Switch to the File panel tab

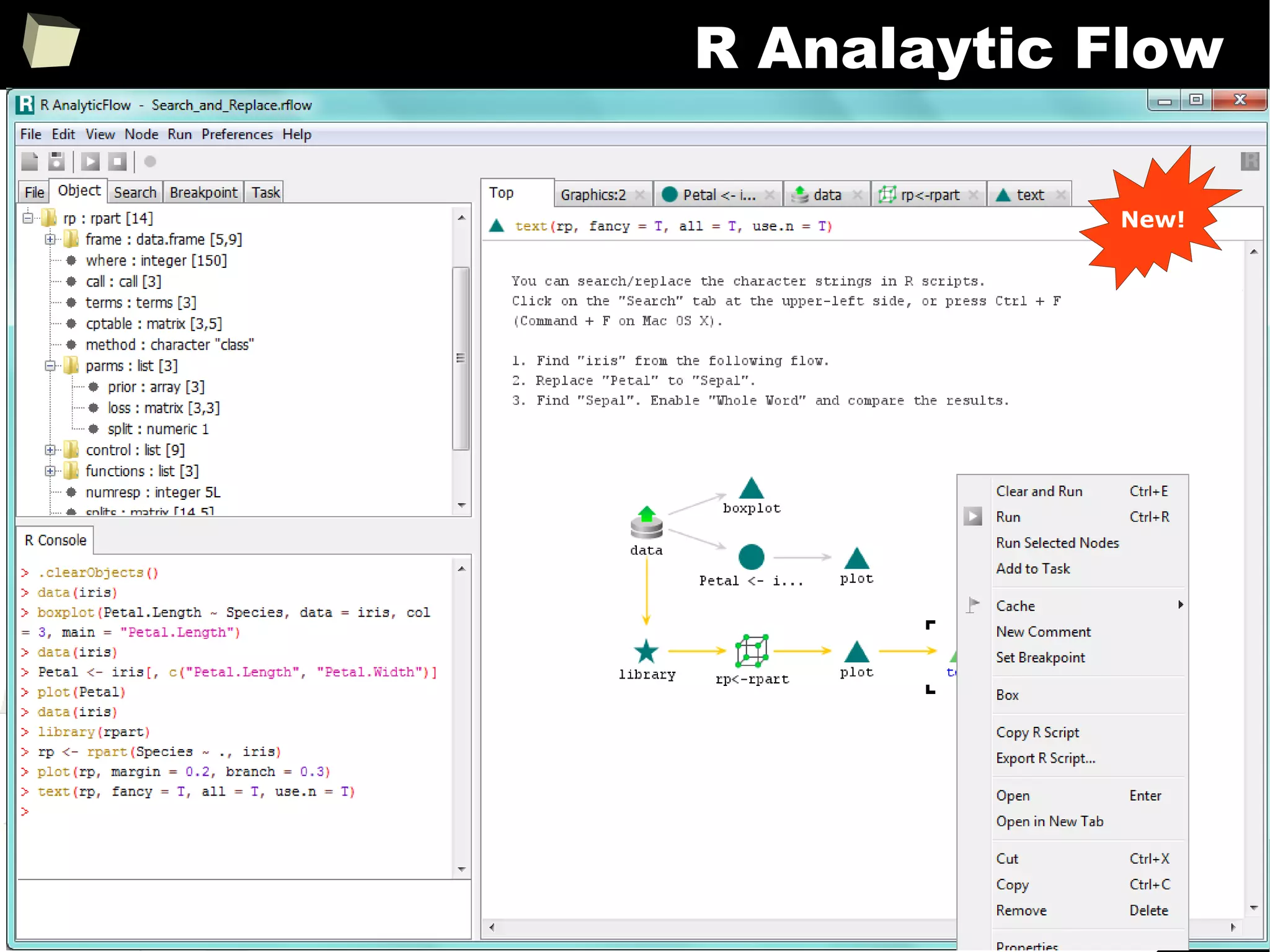tap(35, 193)
